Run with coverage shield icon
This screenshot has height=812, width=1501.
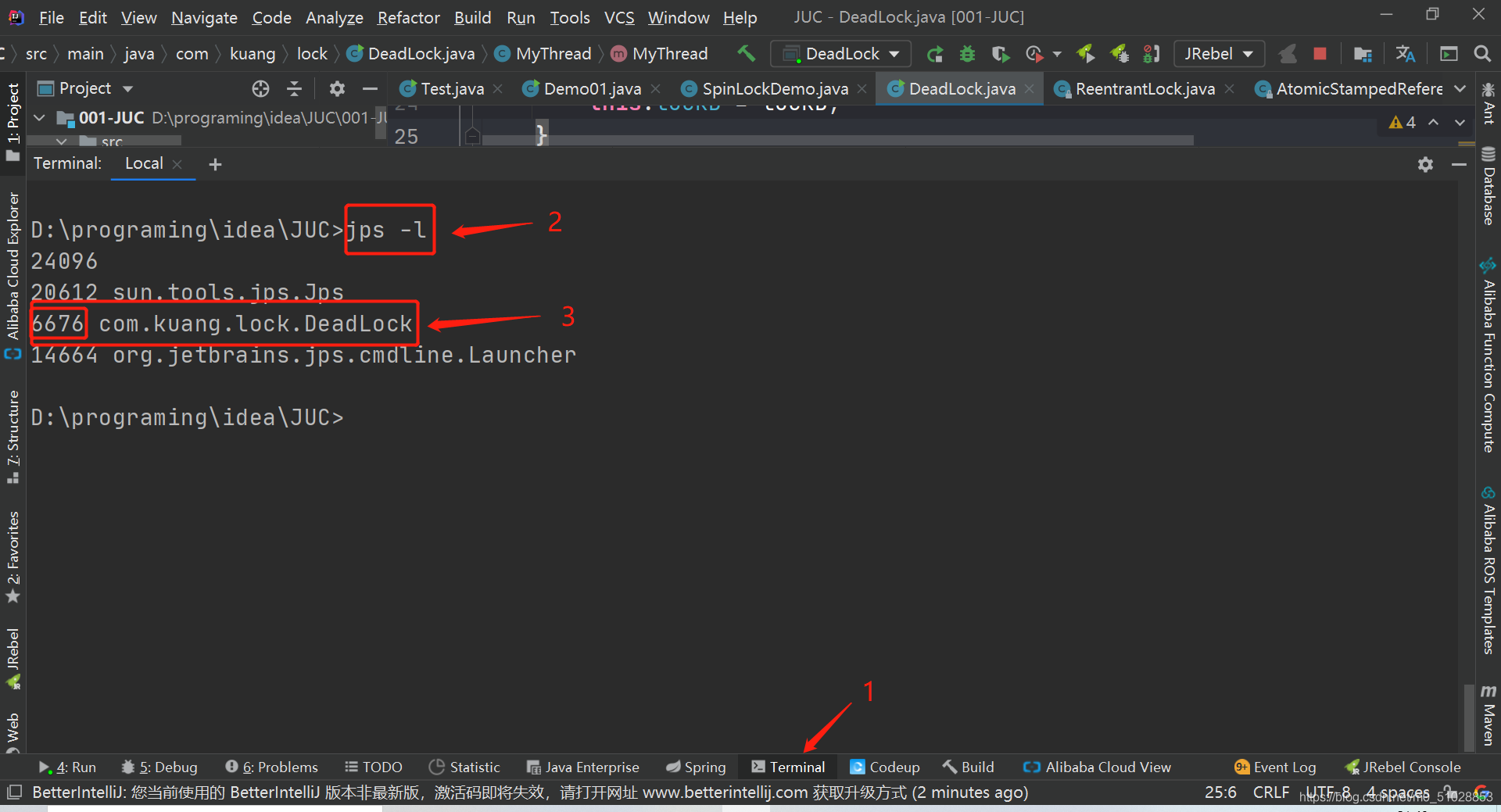(x=1000, y=54)
